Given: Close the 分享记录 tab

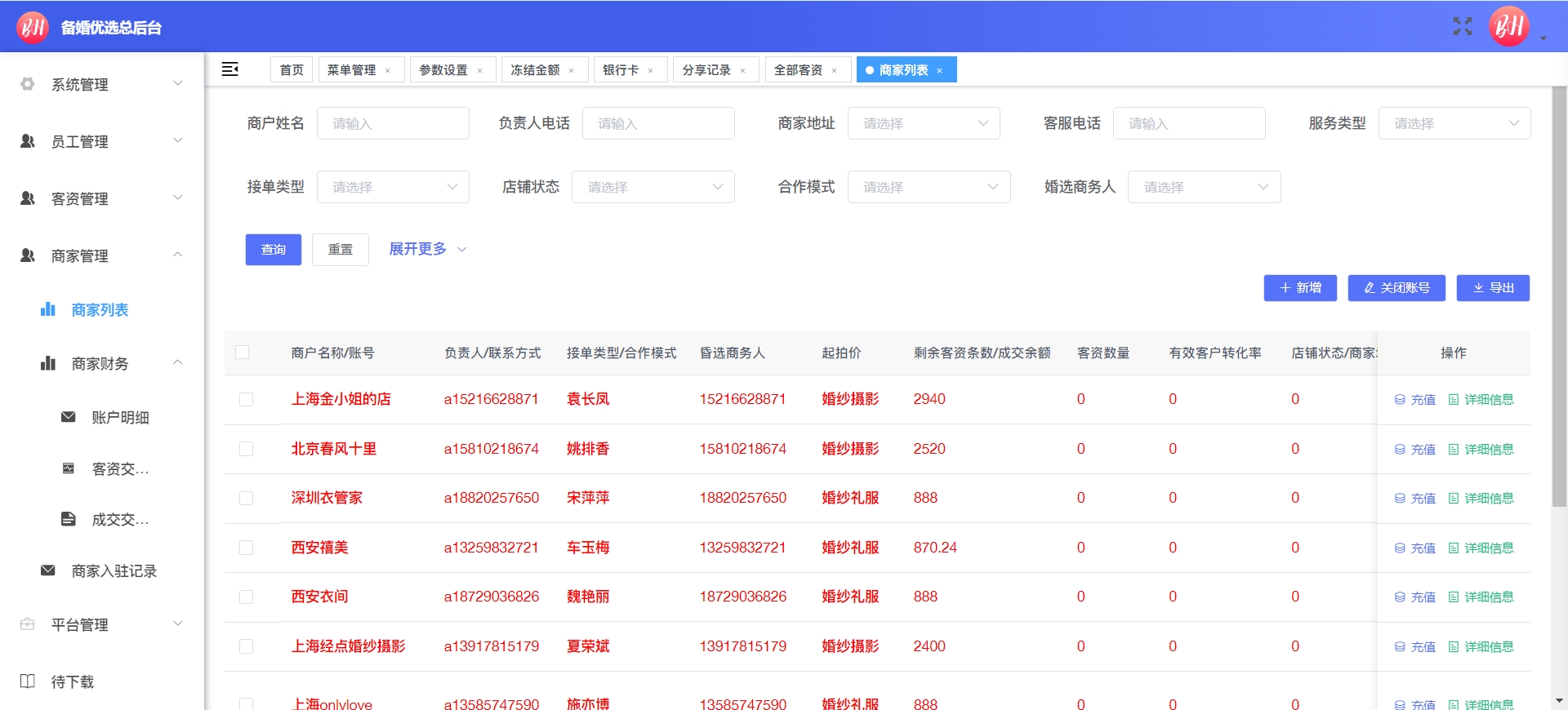Looking at the screenshot, I should [743, 70].
